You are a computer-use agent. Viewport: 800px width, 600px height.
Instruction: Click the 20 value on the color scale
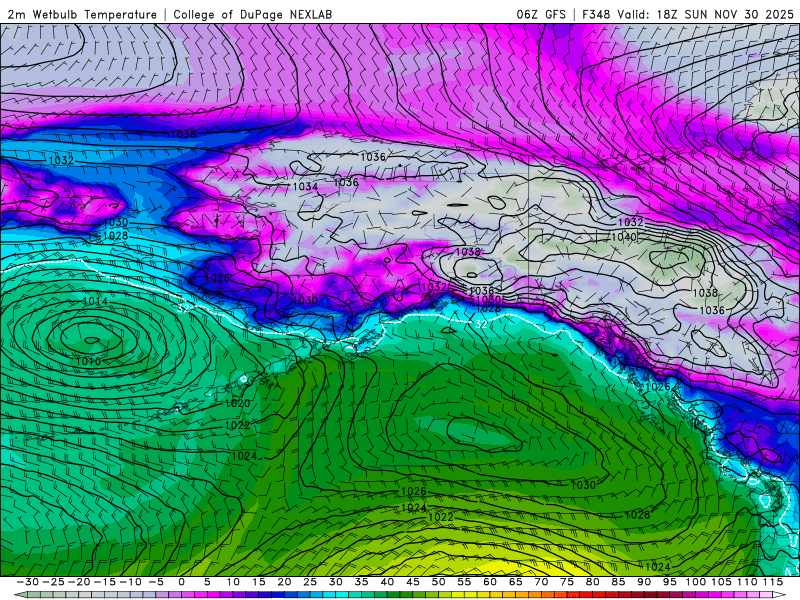[284, 582]
